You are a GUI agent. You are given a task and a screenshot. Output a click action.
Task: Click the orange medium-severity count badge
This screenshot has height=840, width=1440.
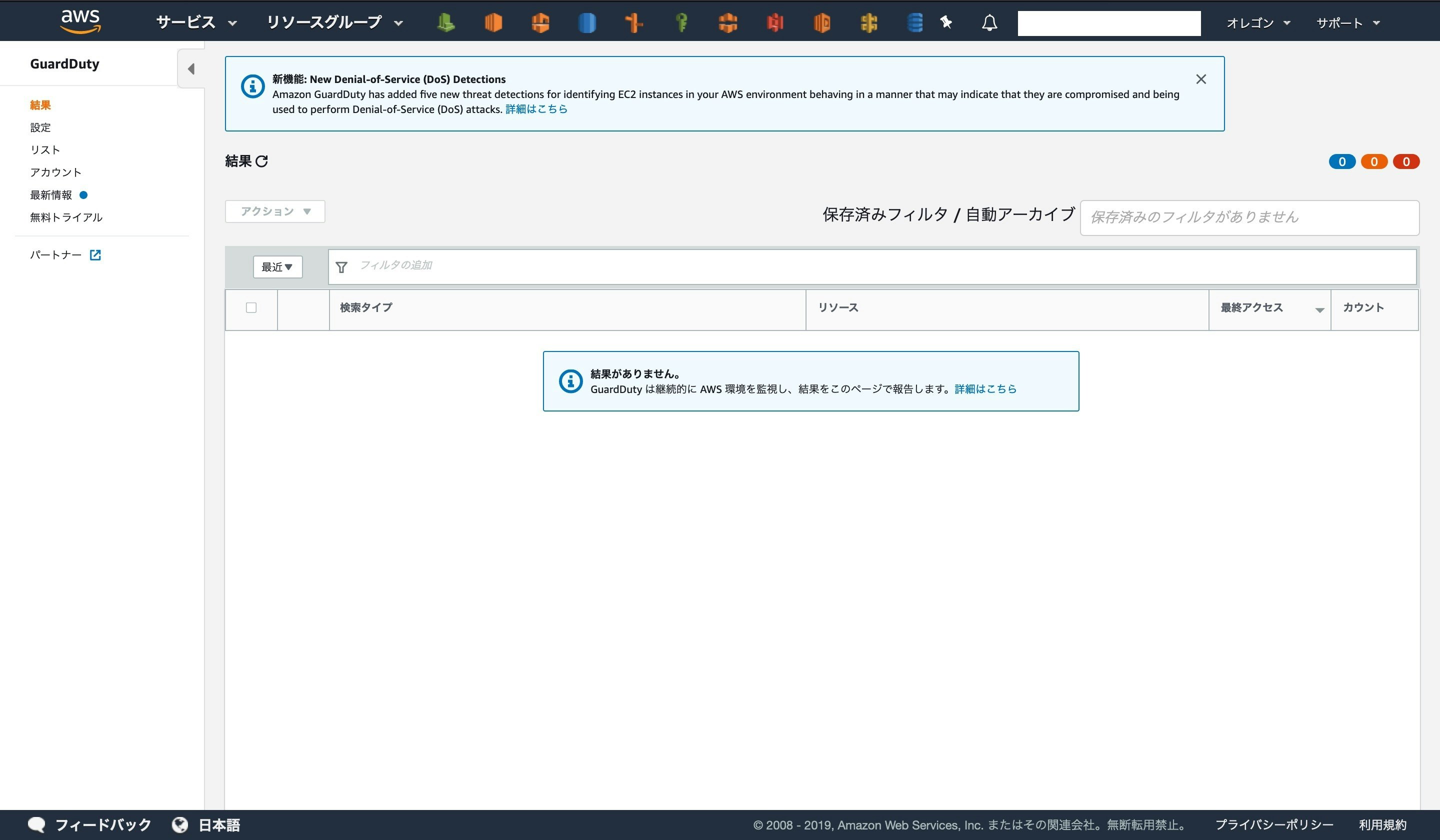click(x=1373, y=161)
